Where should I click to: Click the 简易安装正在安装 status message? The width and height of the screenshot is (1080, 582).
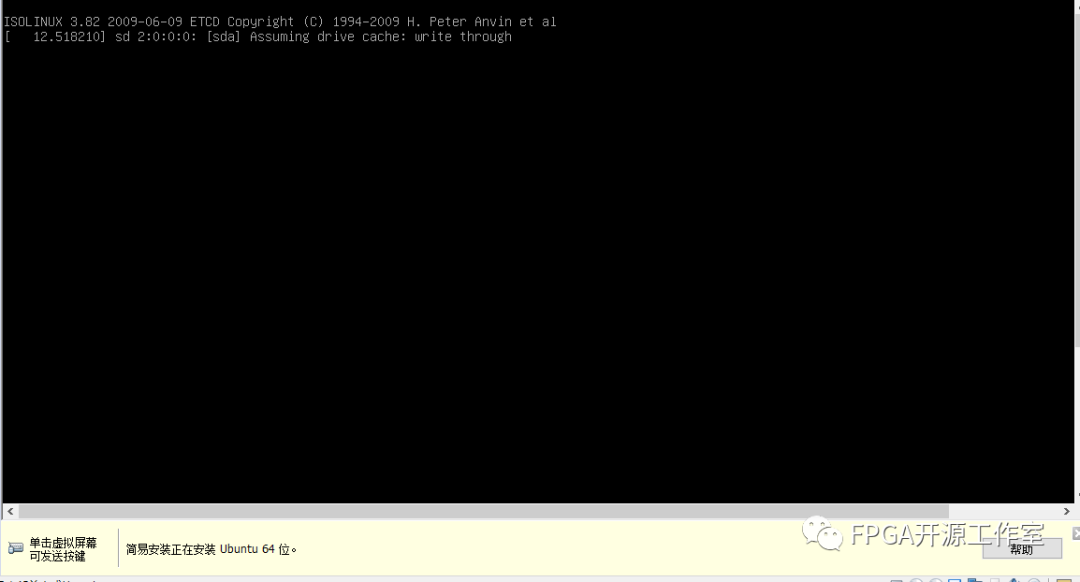click(172, 549)
